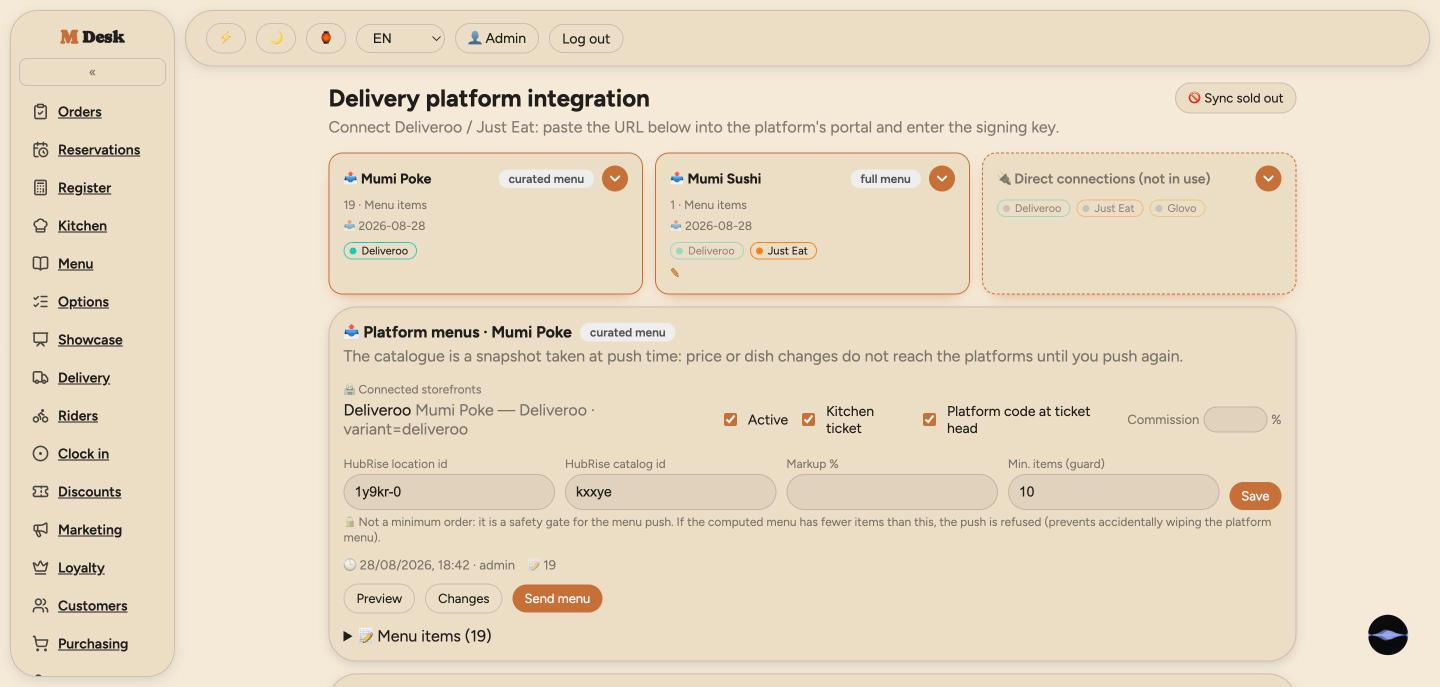Click the Log out button
This screenshot has width=1440, height=687.
[586, 38]
